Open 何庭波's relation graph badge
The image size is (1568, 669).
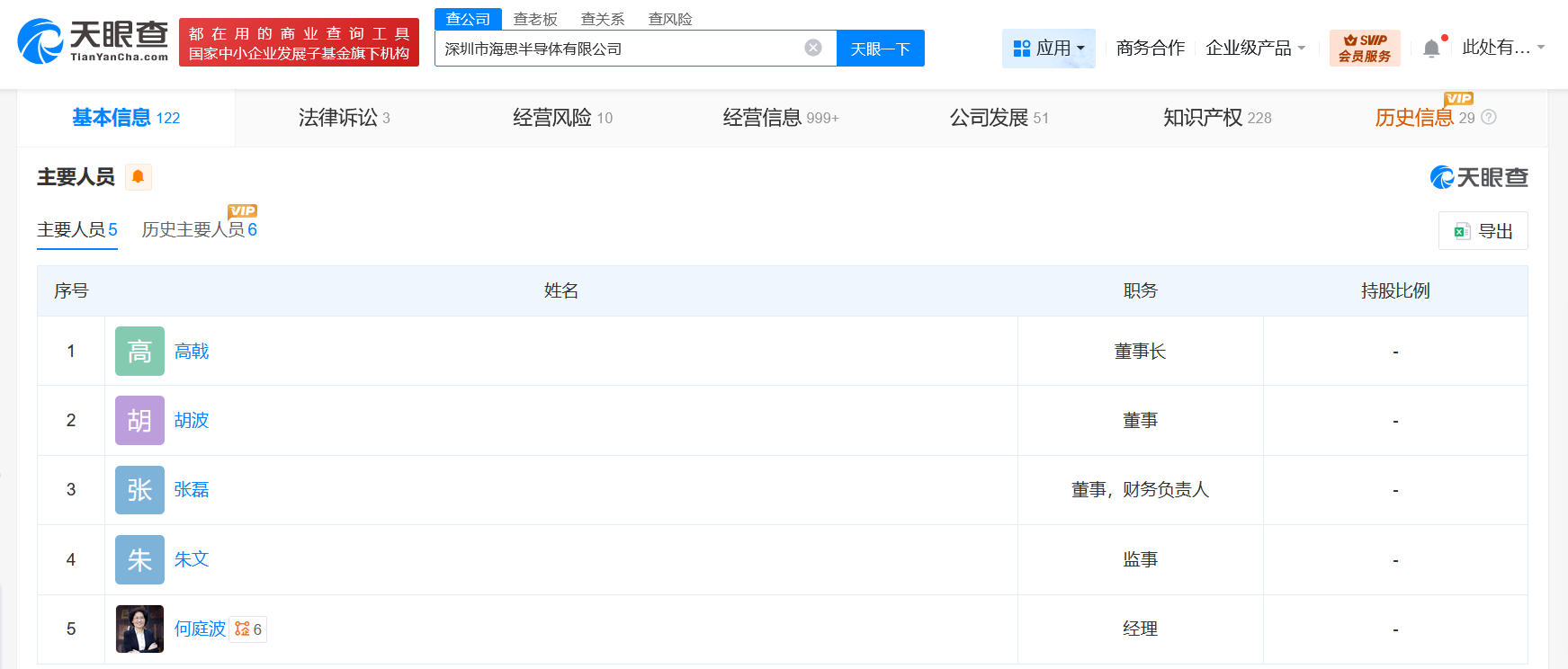click(248, 629)
